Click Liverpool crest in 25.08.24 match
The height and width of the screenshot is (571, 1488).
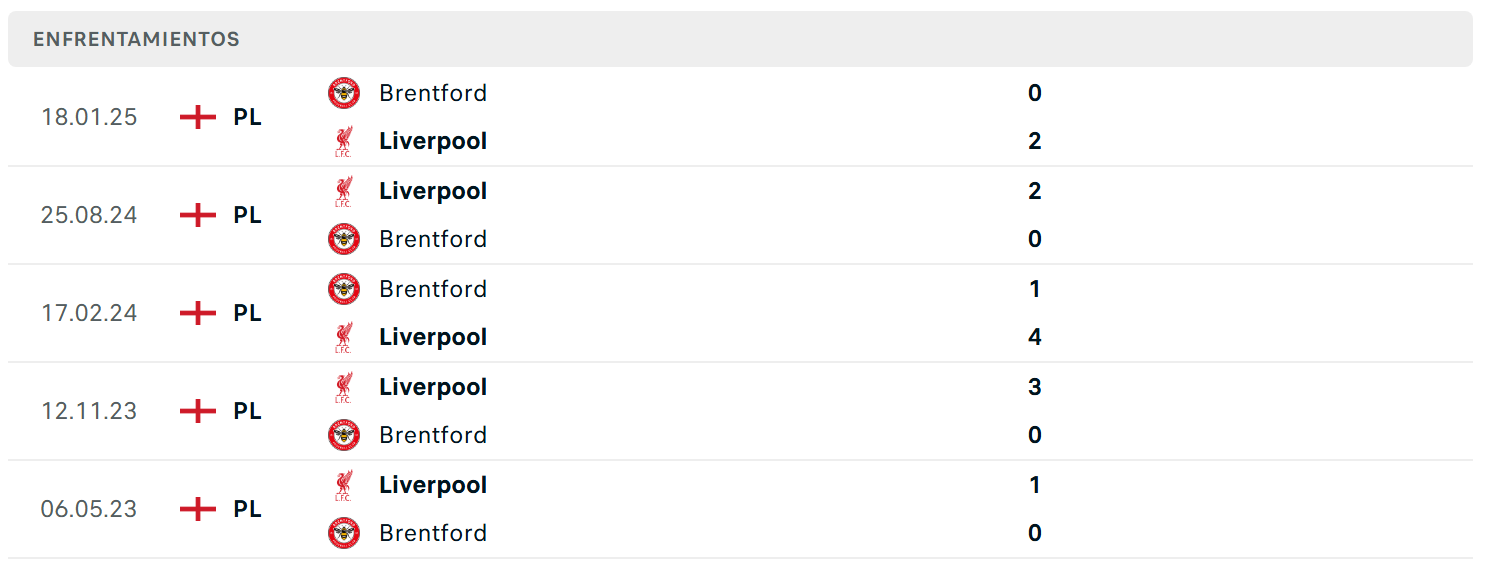pos(344,191)
